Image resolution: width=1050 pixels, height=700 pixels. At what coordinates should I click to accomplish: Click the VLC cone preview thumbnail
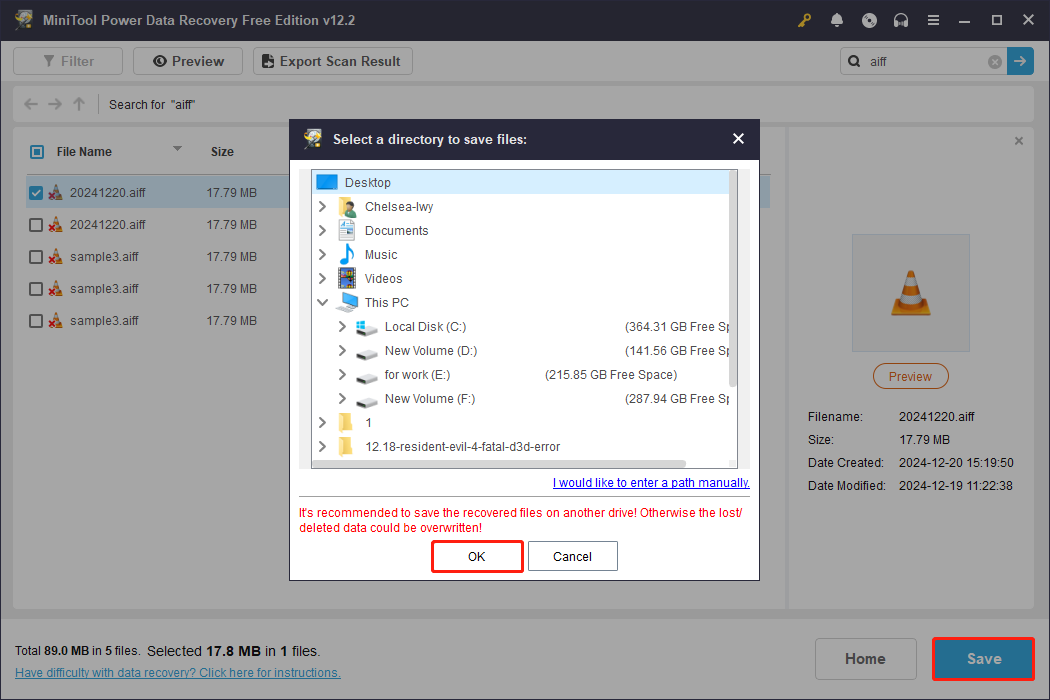point(911,293)
